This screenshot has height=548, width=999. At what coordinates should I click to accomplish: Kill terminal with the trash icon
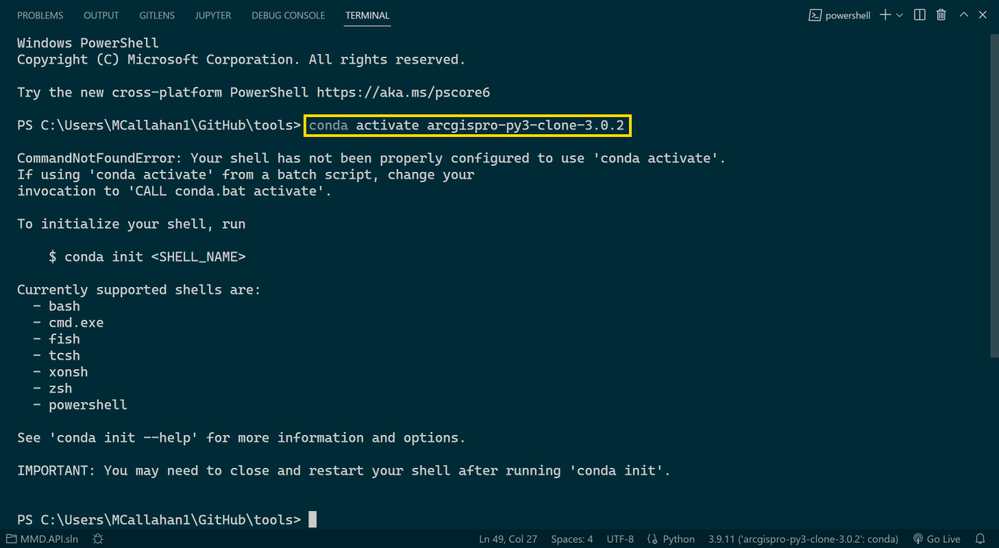pyautogui.click(x=941, y=15)
